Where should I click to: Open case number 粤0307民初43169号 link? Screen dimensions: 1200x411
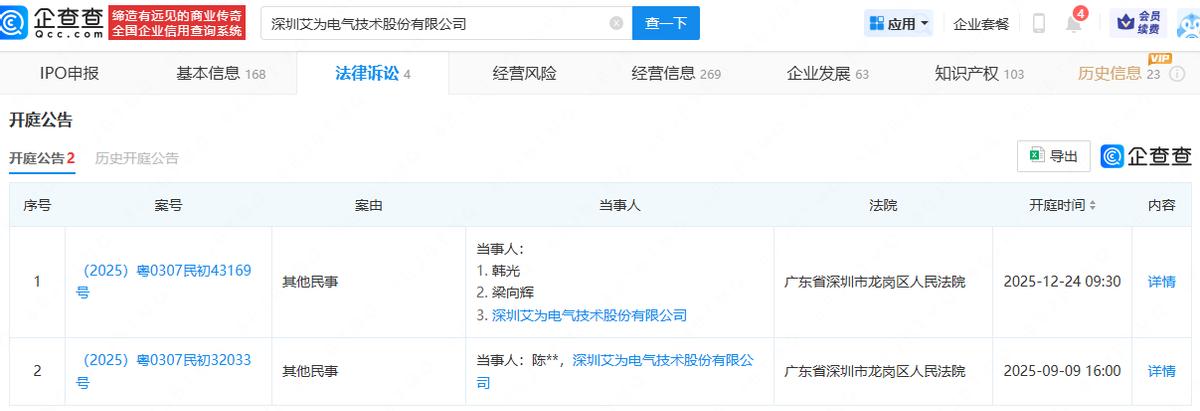click(163, 282)
